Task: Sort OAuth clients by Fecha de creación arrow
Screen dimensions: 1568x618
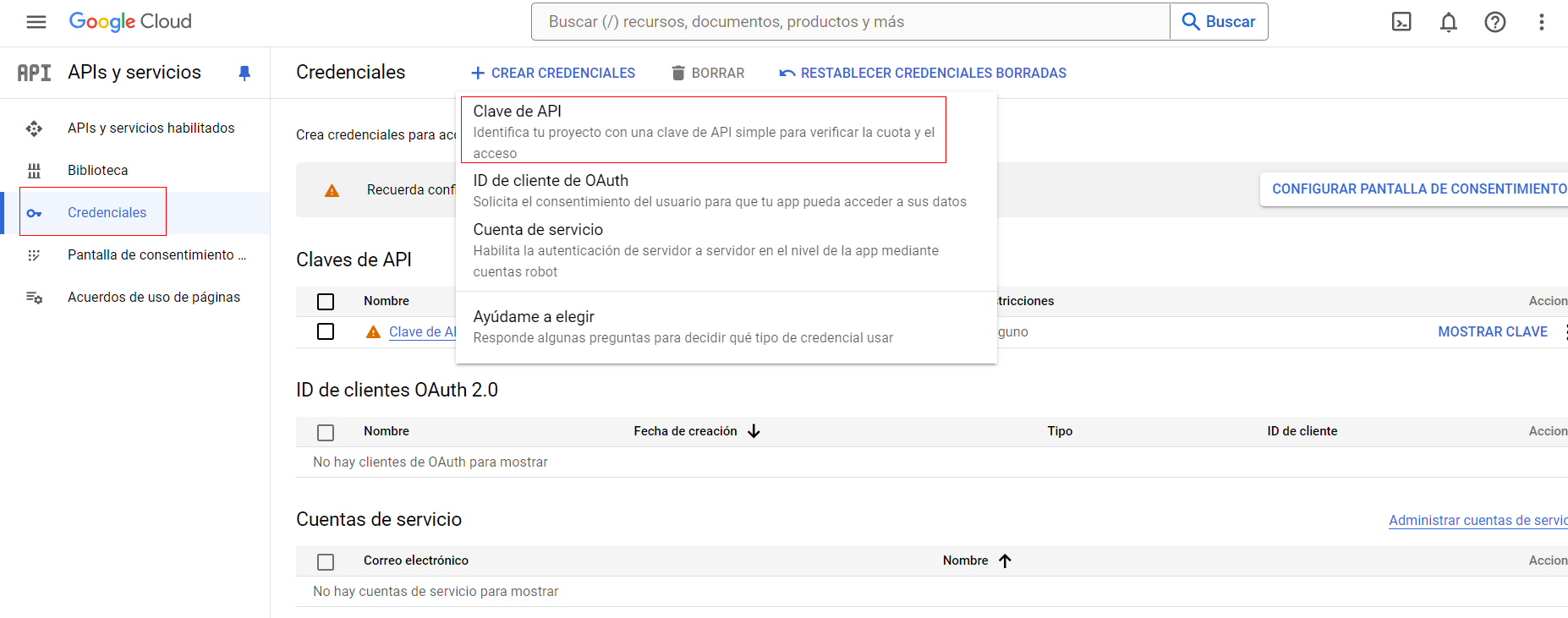Action: tap(754, 431)
